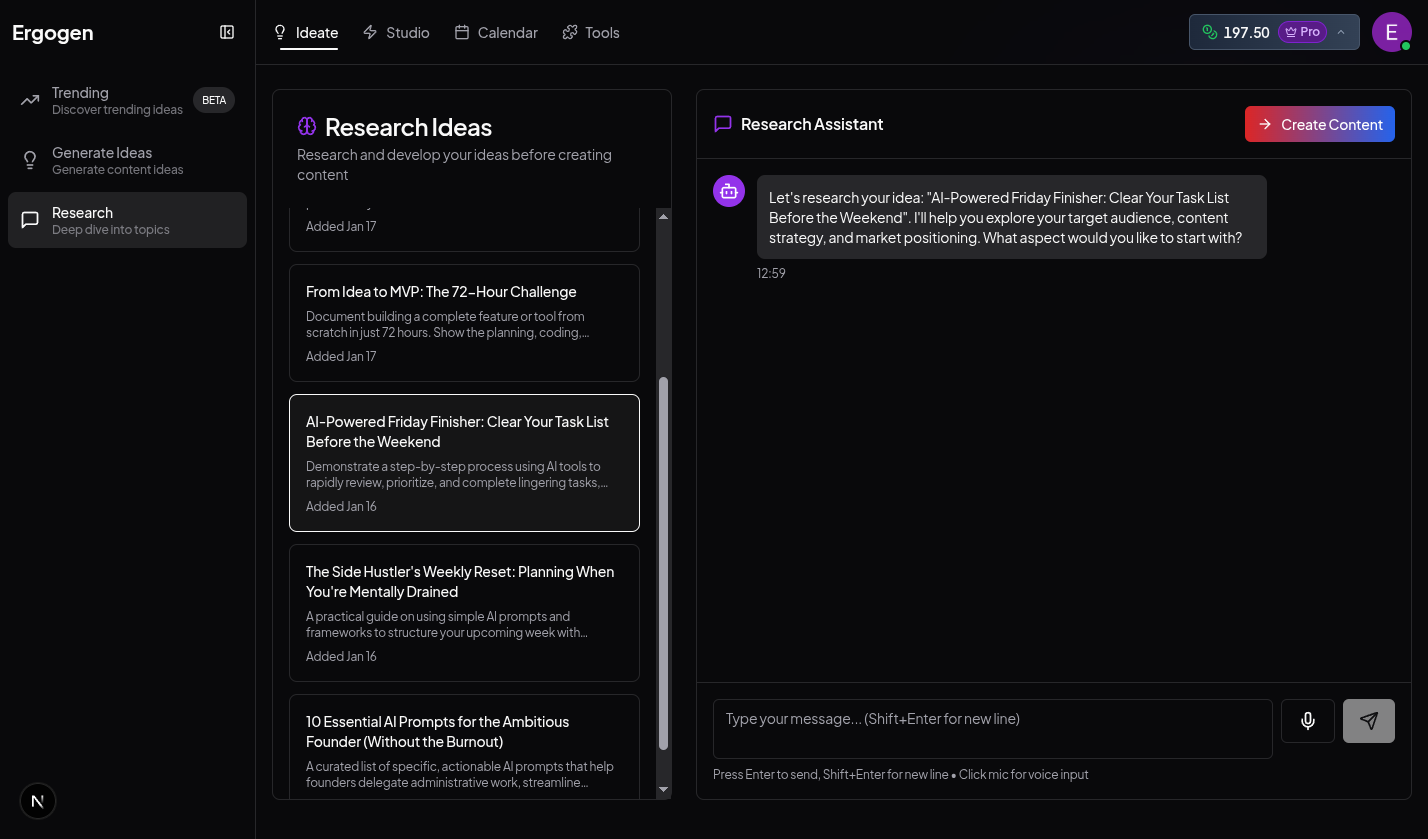Image resolution: width=1428 pixels, height=839 pixels.
Task: Select the lightbulb Ideate icon
Action: pos(280,32)
